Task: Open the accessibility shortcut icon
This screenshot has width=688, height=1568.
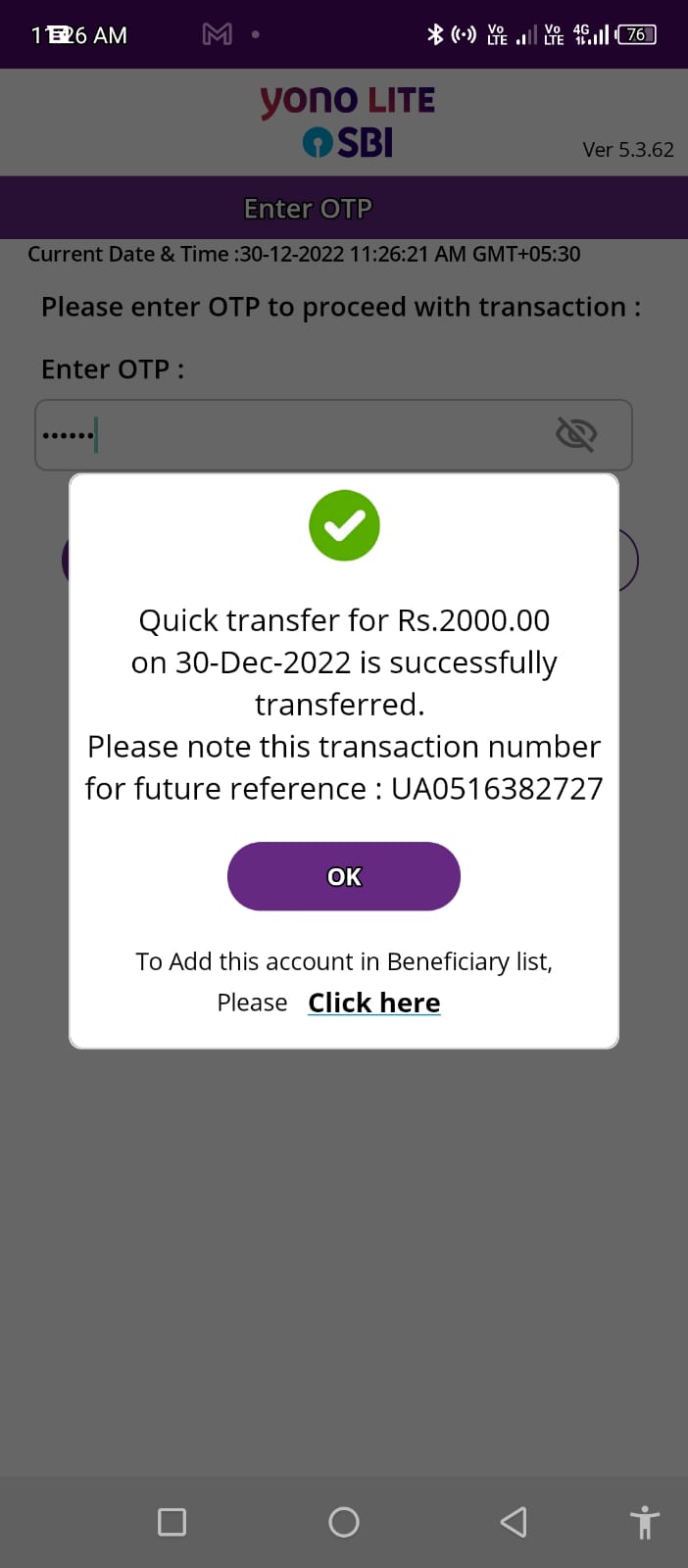Action: [644, 1522]
